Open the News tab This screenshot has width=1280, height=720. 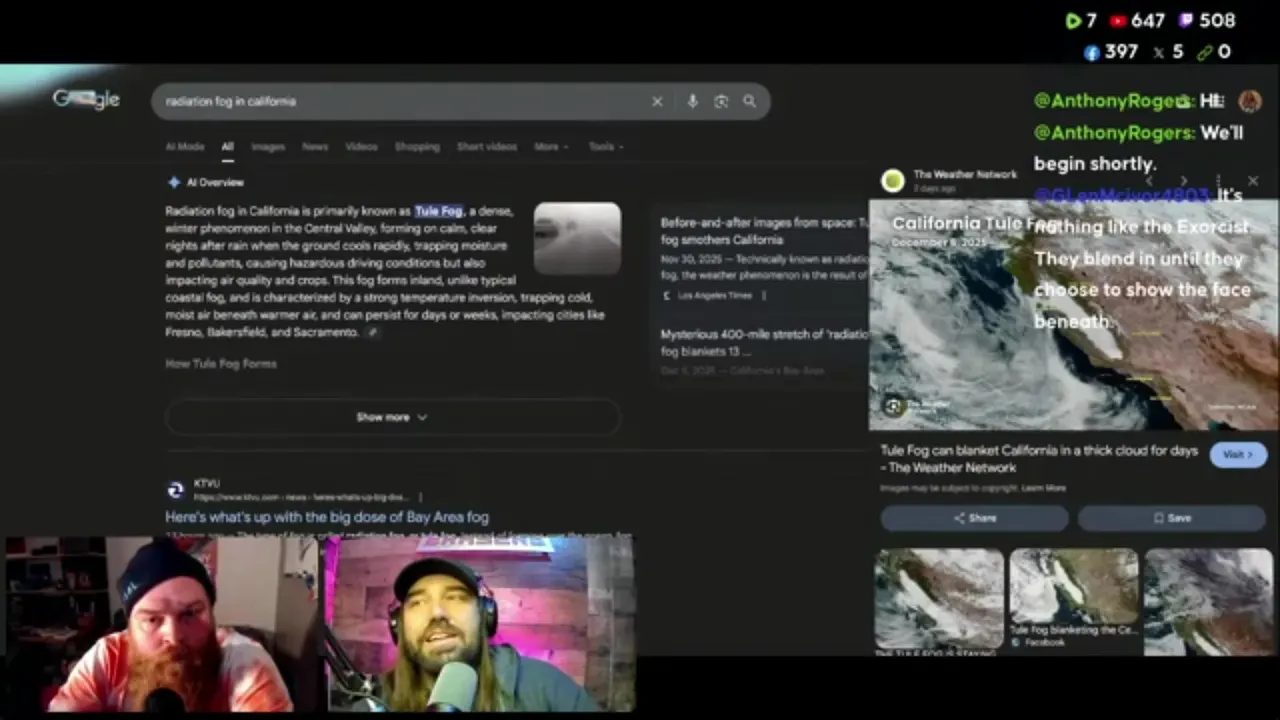[x=315, y=146]
